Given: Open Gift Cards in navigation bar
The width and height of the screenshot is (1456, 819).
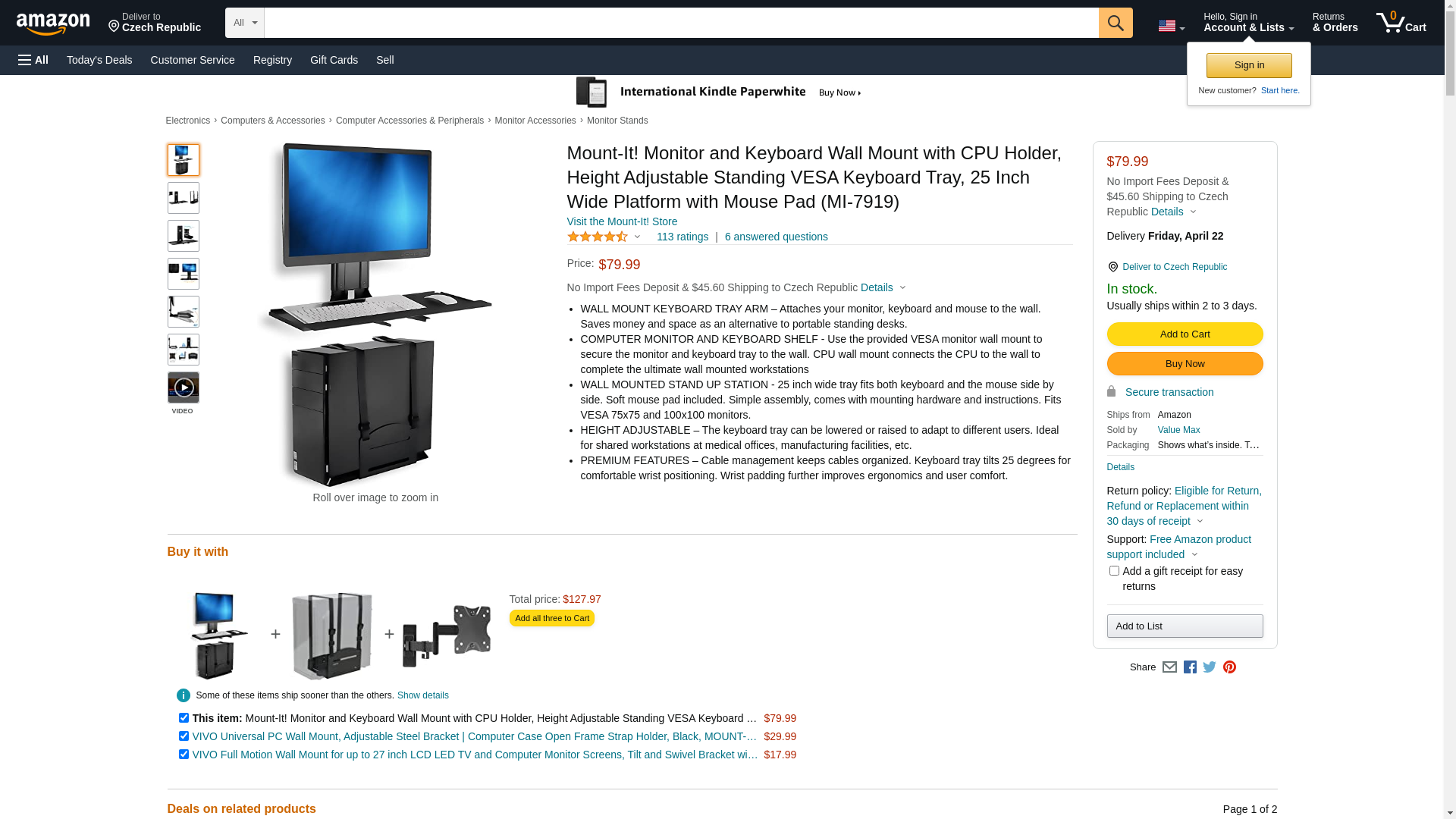Looking at the screenshot, I should pyautogui.click(x=334, y=60).
